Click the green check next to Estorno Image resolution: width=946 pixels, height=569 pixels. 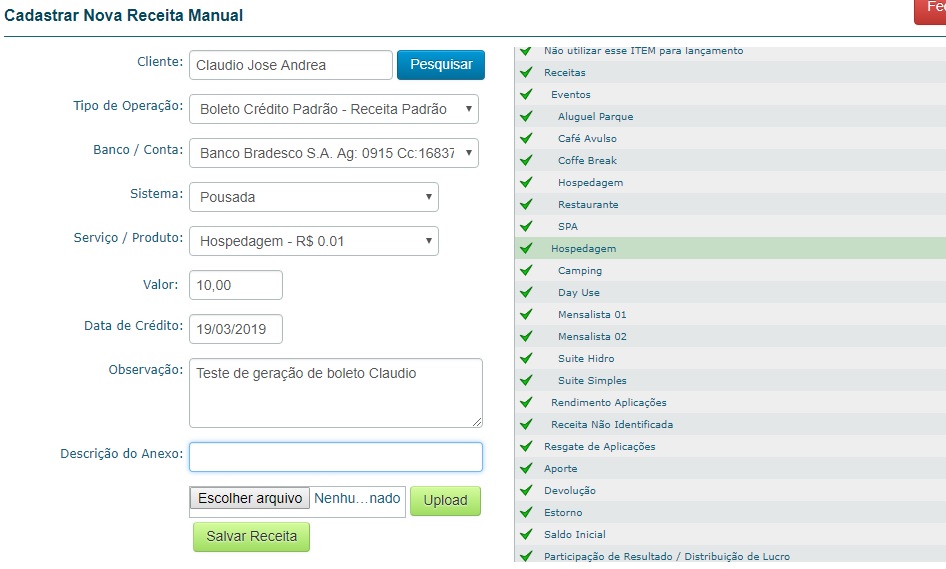[526, 513]
